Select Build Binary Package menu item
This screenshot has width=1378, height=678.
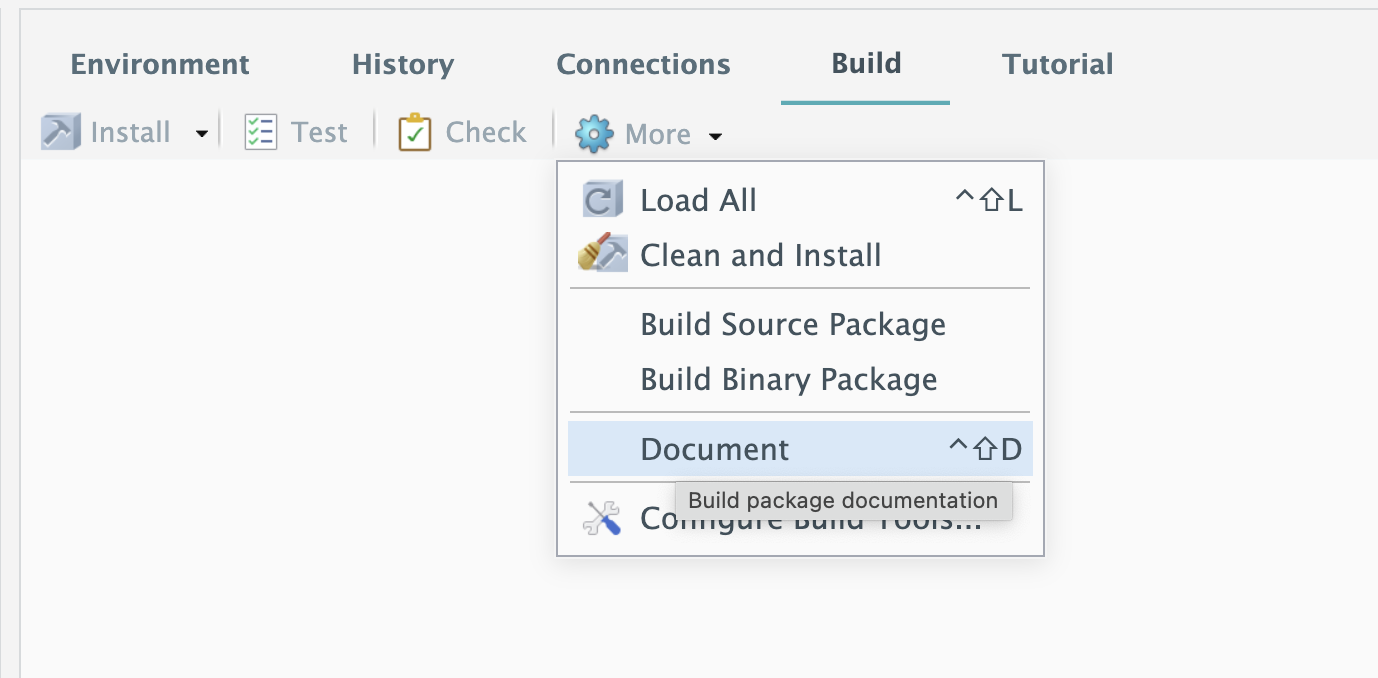(789, 380)
